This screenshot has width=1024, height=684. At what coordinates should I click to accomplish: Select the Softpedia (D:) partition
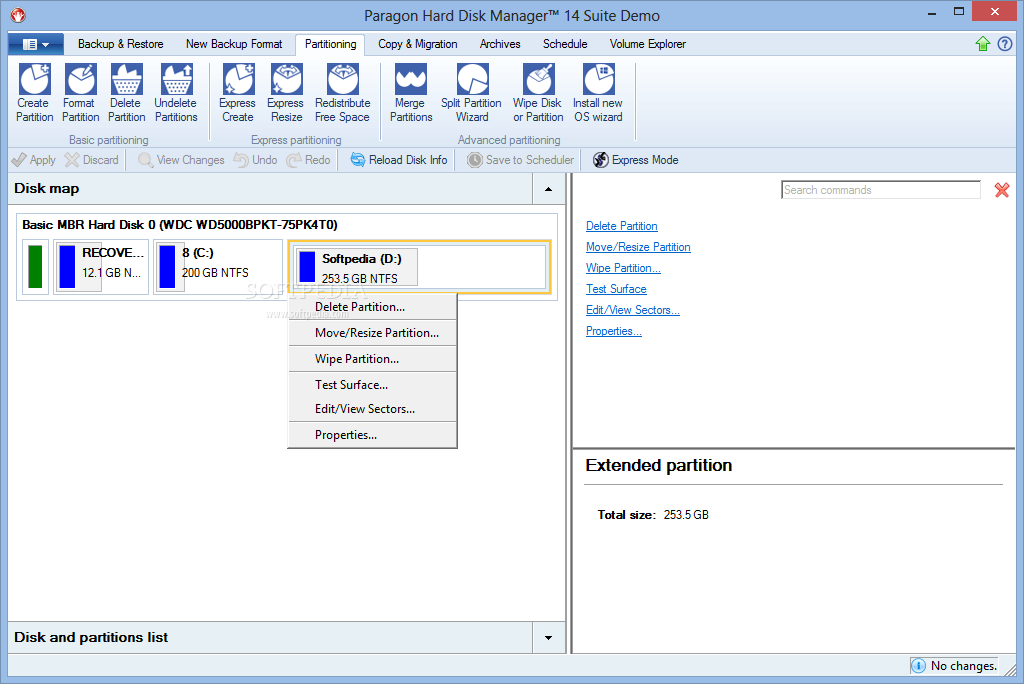click(x=419, y=267)
